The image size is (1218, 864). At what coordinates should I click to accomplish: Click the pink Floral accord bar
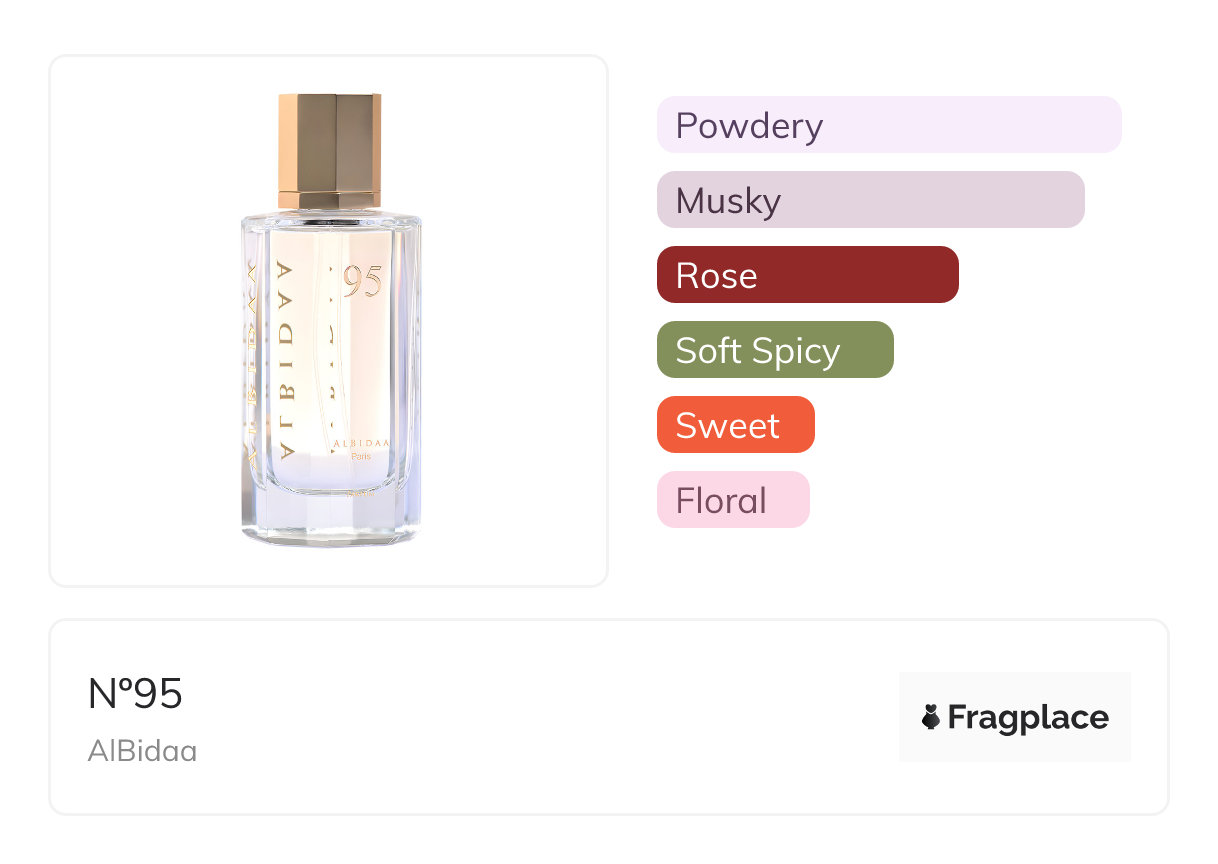tap(732, 500)
